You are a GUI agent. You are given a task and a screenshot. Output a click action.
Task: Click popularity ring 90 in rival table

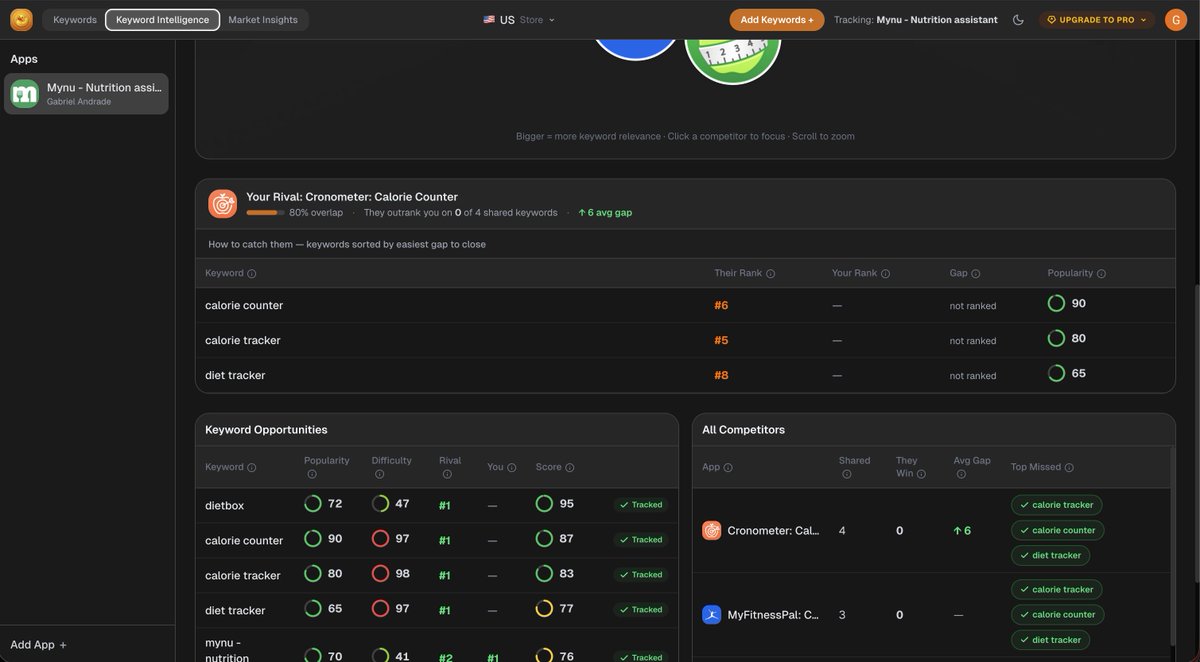(1056, 304)
